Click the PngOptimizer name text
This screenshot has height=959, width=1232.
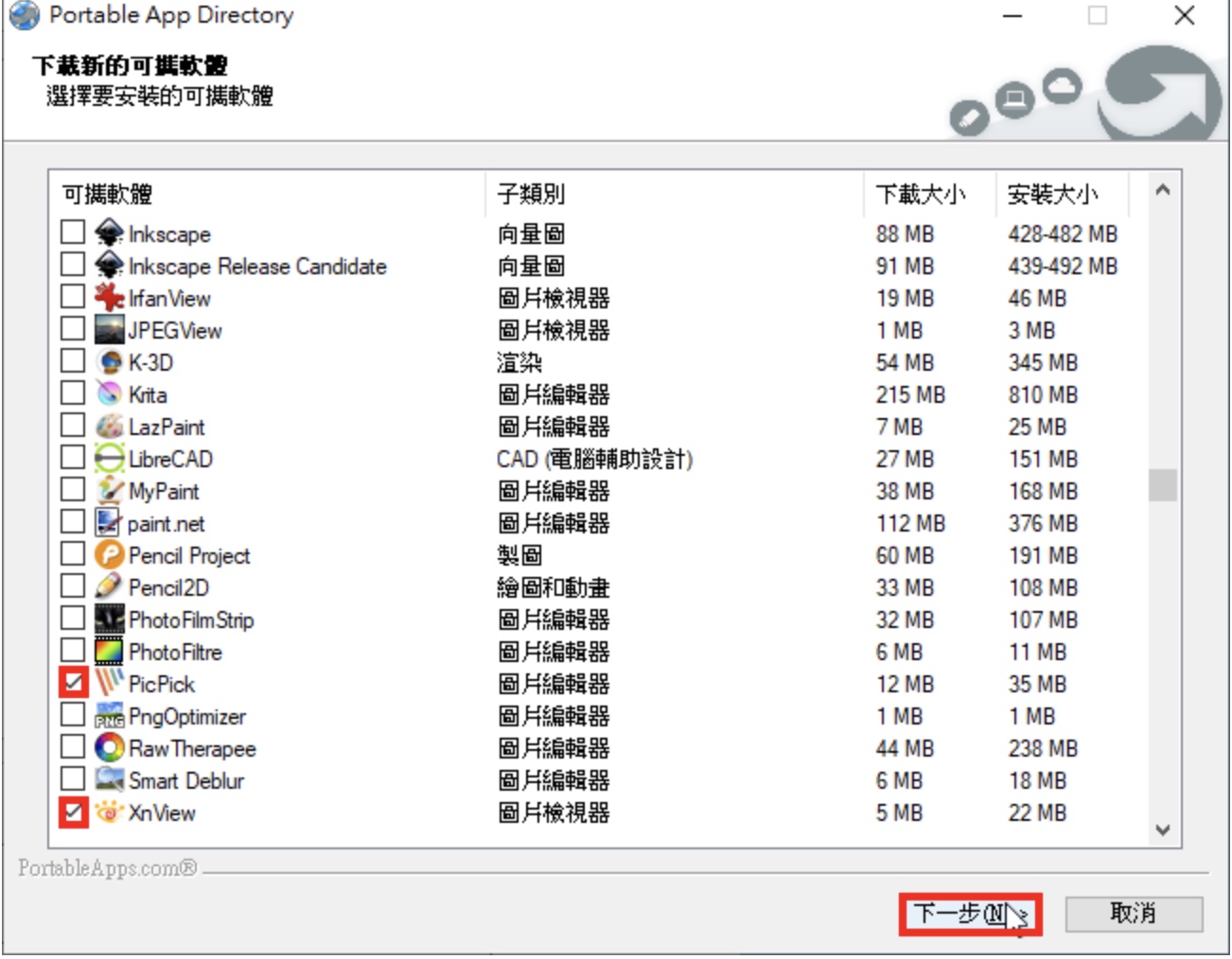[x=187, y=717]
